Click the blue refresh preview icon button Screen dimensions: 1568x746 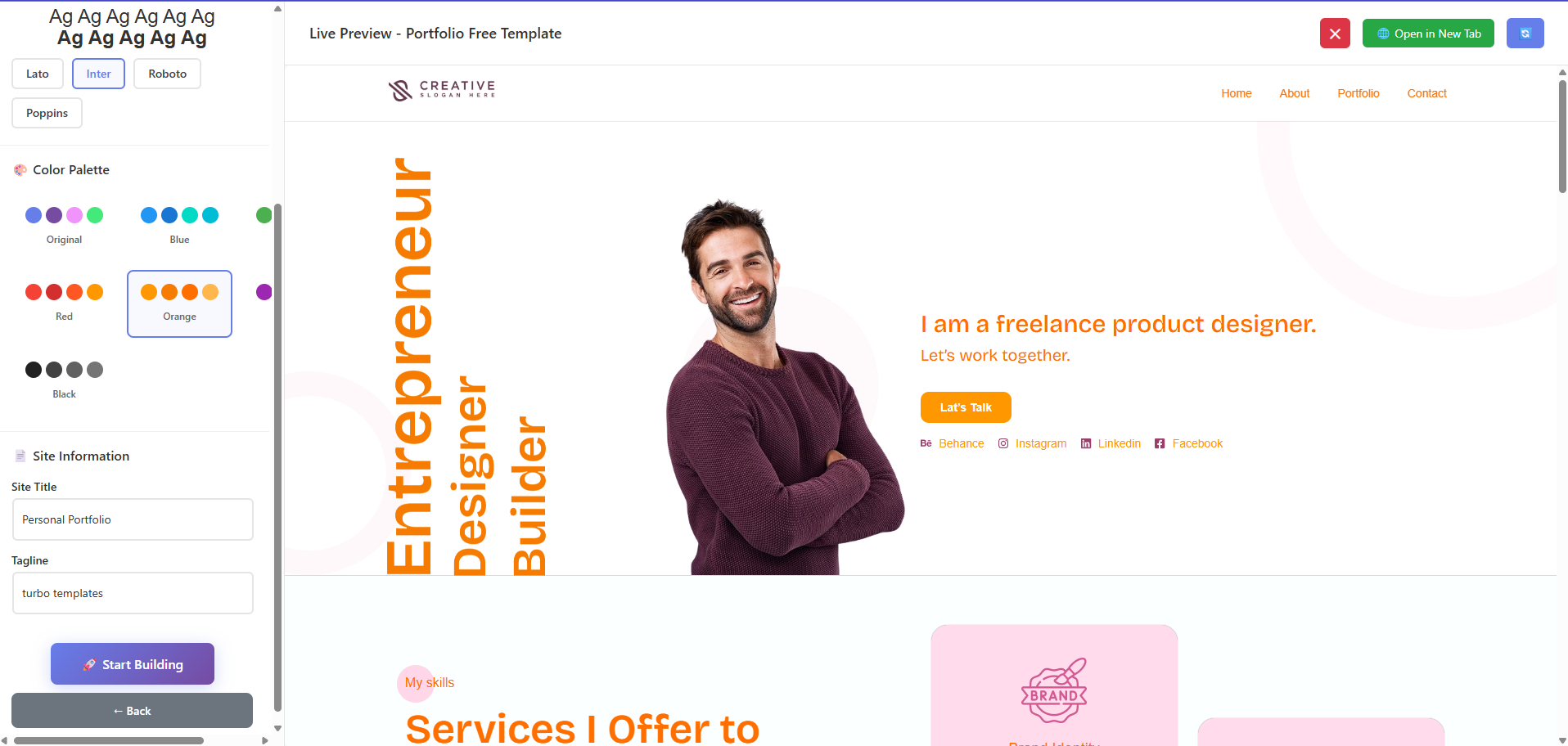coord(1525,34)
